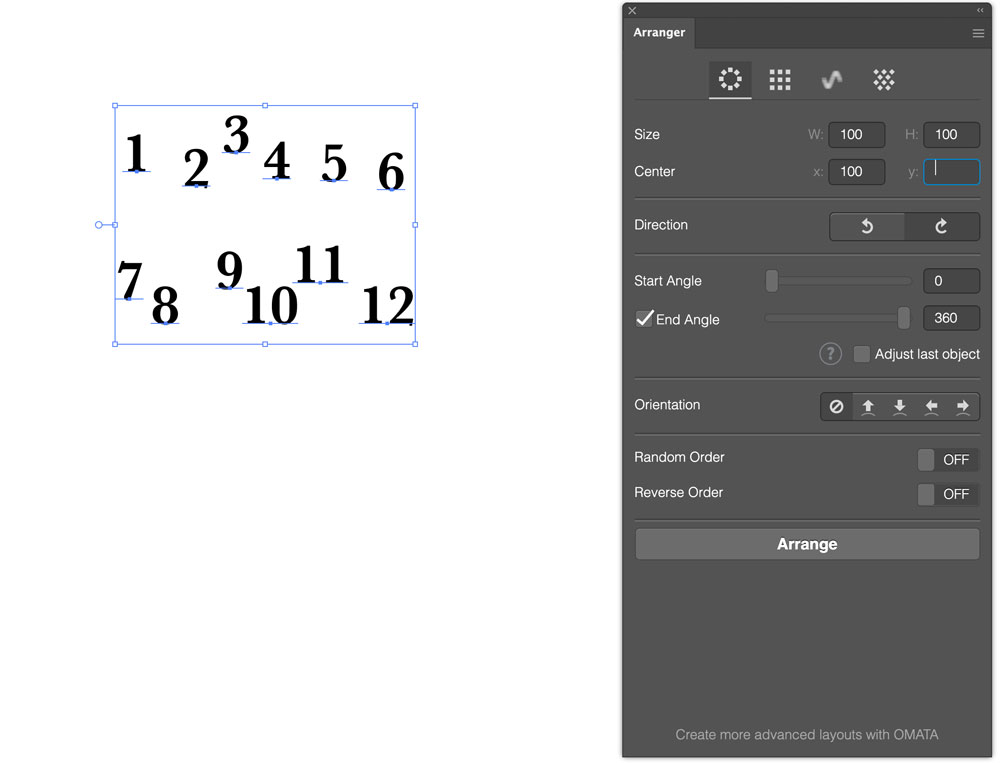
Task: Set orientation to point left
Action: click(931, 406)
